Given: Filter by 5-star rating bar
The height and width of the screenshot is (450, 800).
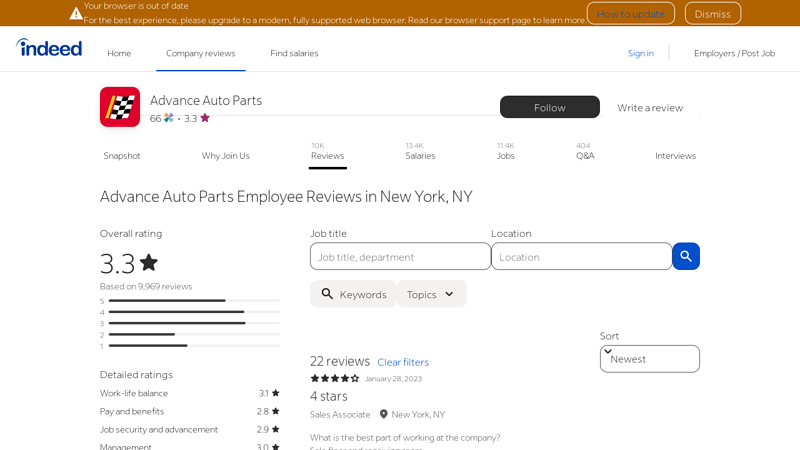Looking at the screenshot, I should pos(190,301).
